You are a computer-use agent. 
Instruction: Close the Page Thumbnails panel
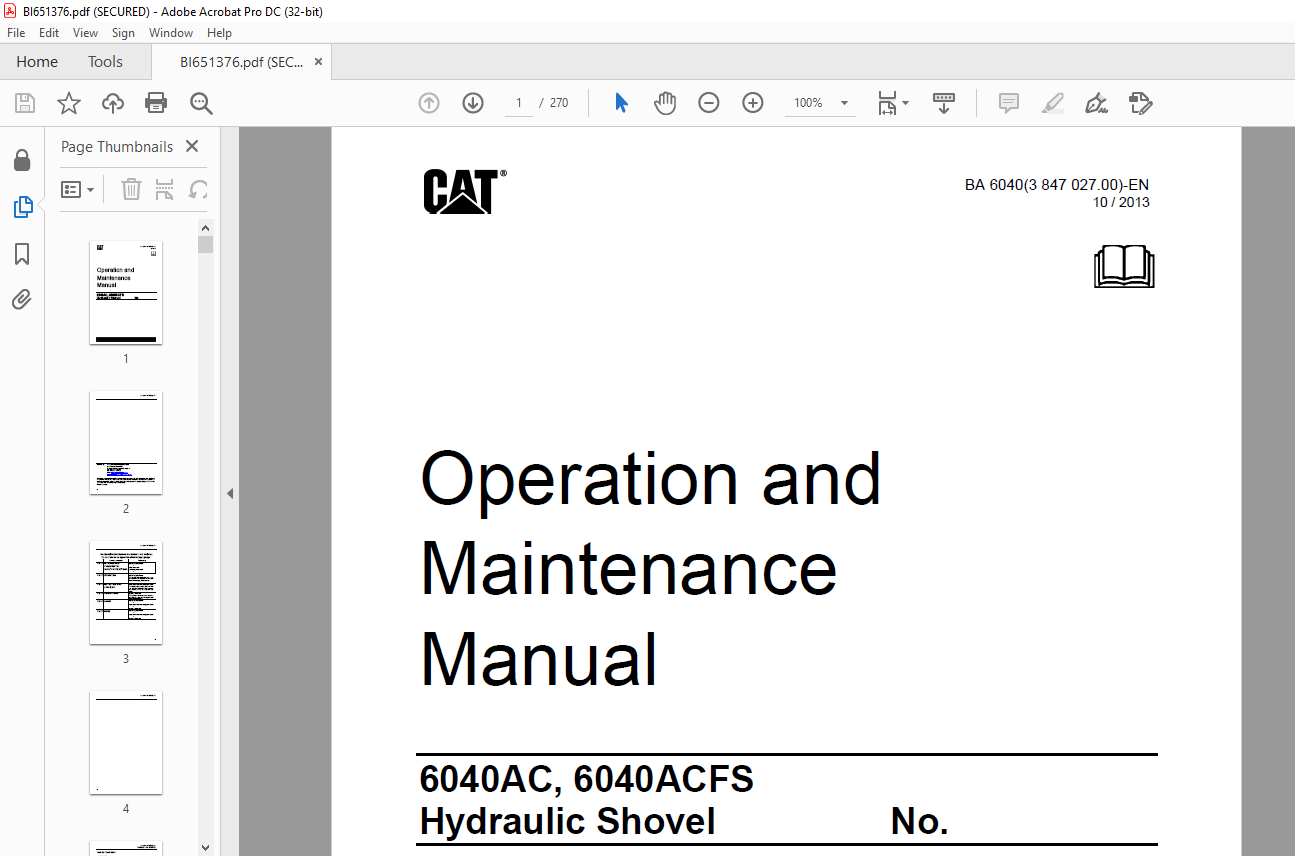pyautogui.click(x=192, y=146)
